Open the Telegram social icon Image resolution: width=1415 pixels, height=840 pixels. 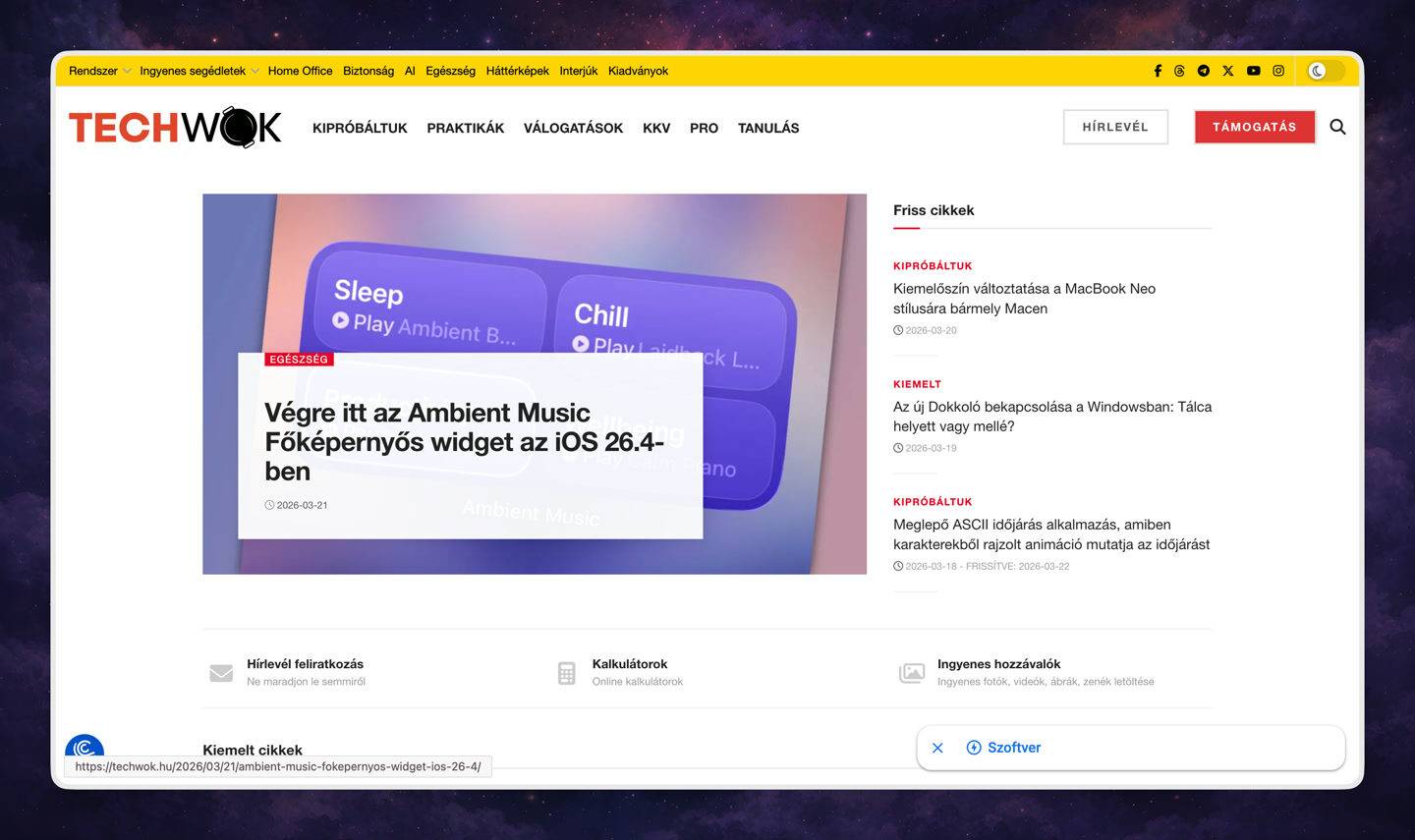point(1204,71)
